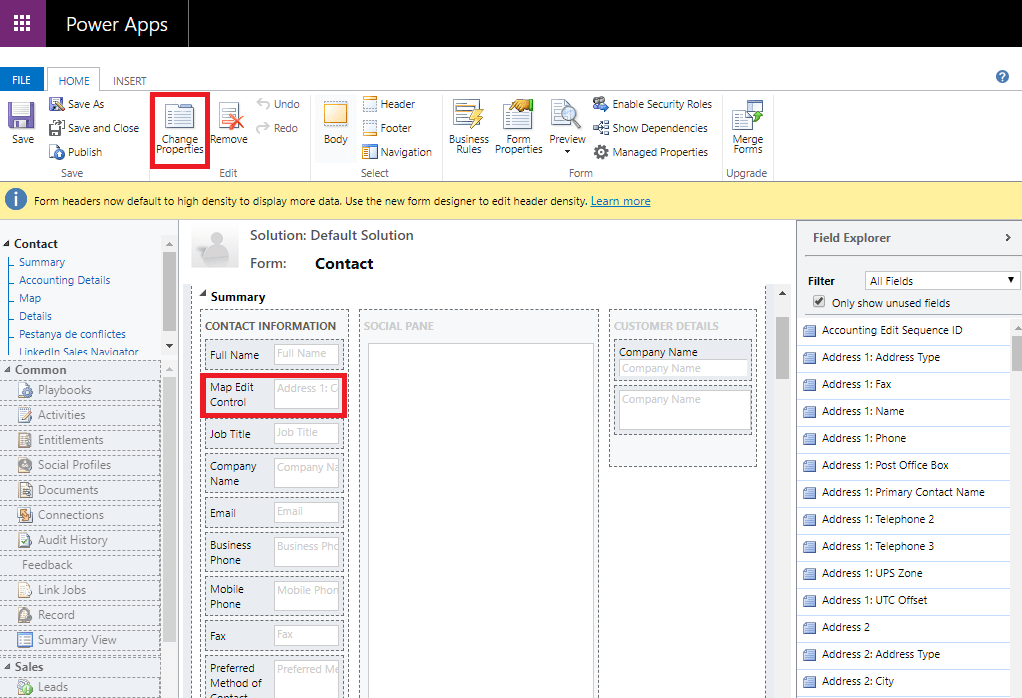Pick Address 1: UPS Zone field

(903, 574)
